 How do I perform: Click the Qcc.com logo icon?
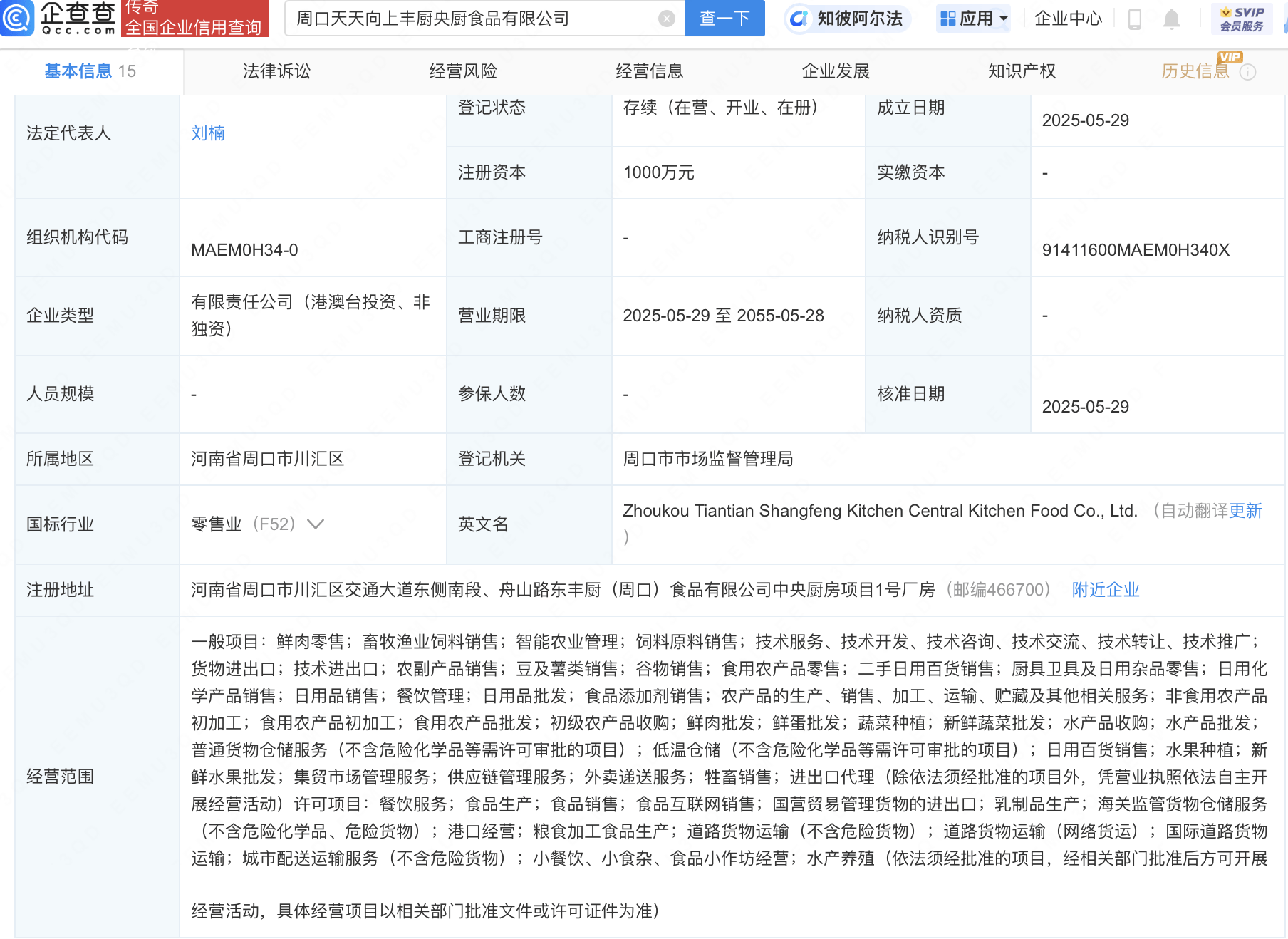point(16,18)
